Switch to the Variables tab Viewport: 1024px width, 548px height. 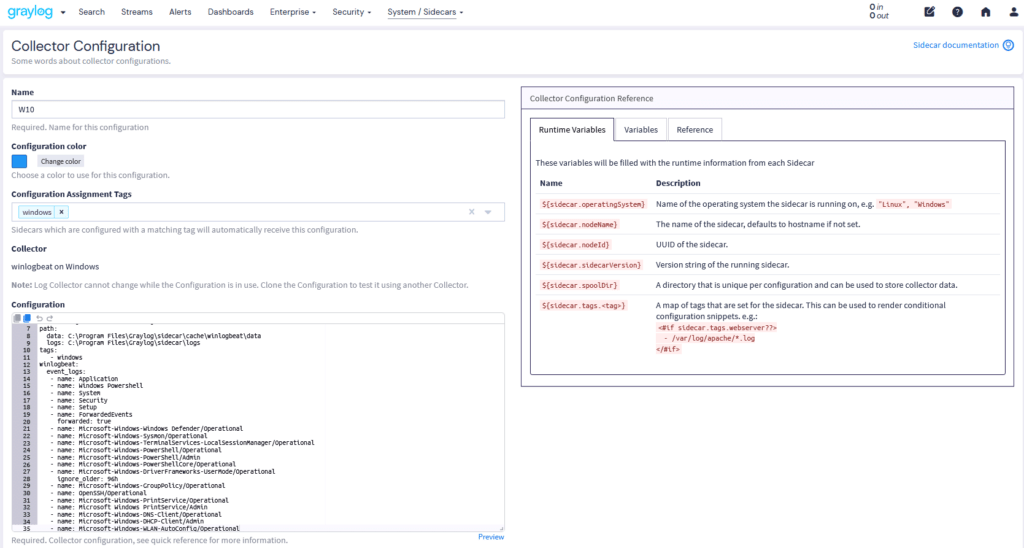[641, 130]
